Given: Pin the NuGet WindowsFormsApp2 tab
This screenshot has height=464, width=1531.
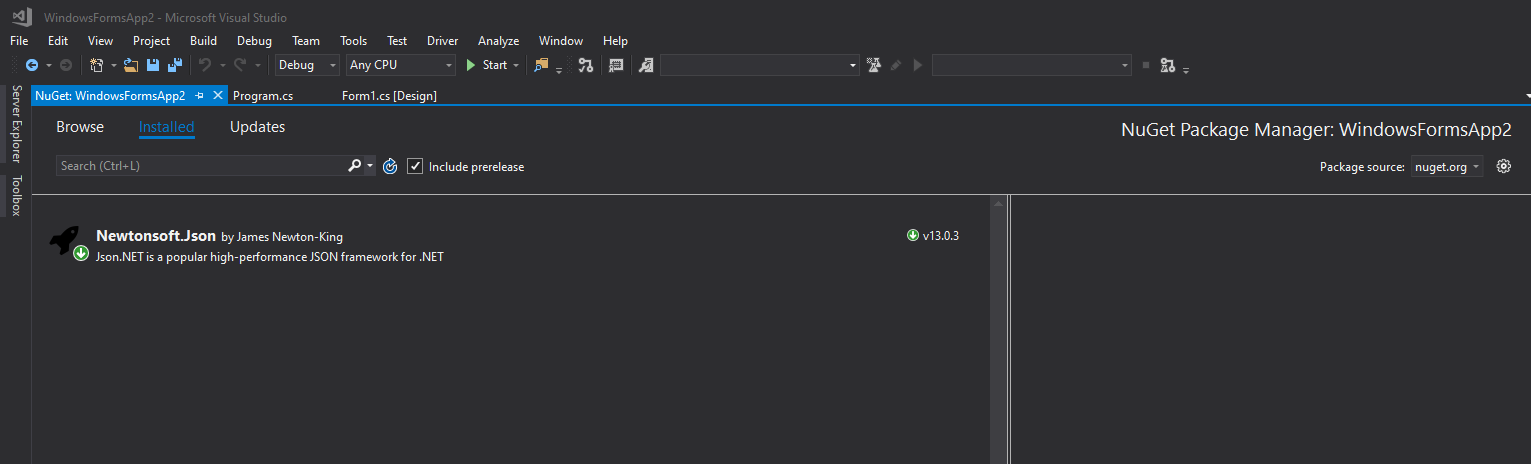Looking at the screenshot, I should (x=200, y=96).
